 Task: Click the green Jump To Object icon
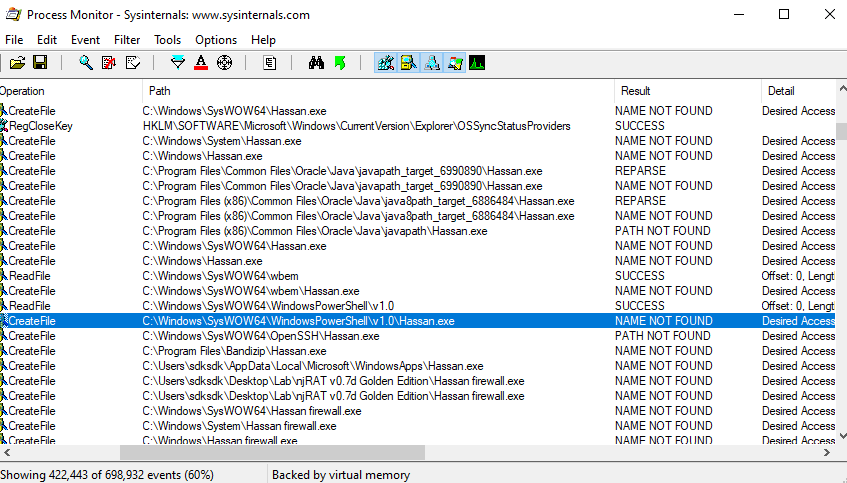coord(339,63)
